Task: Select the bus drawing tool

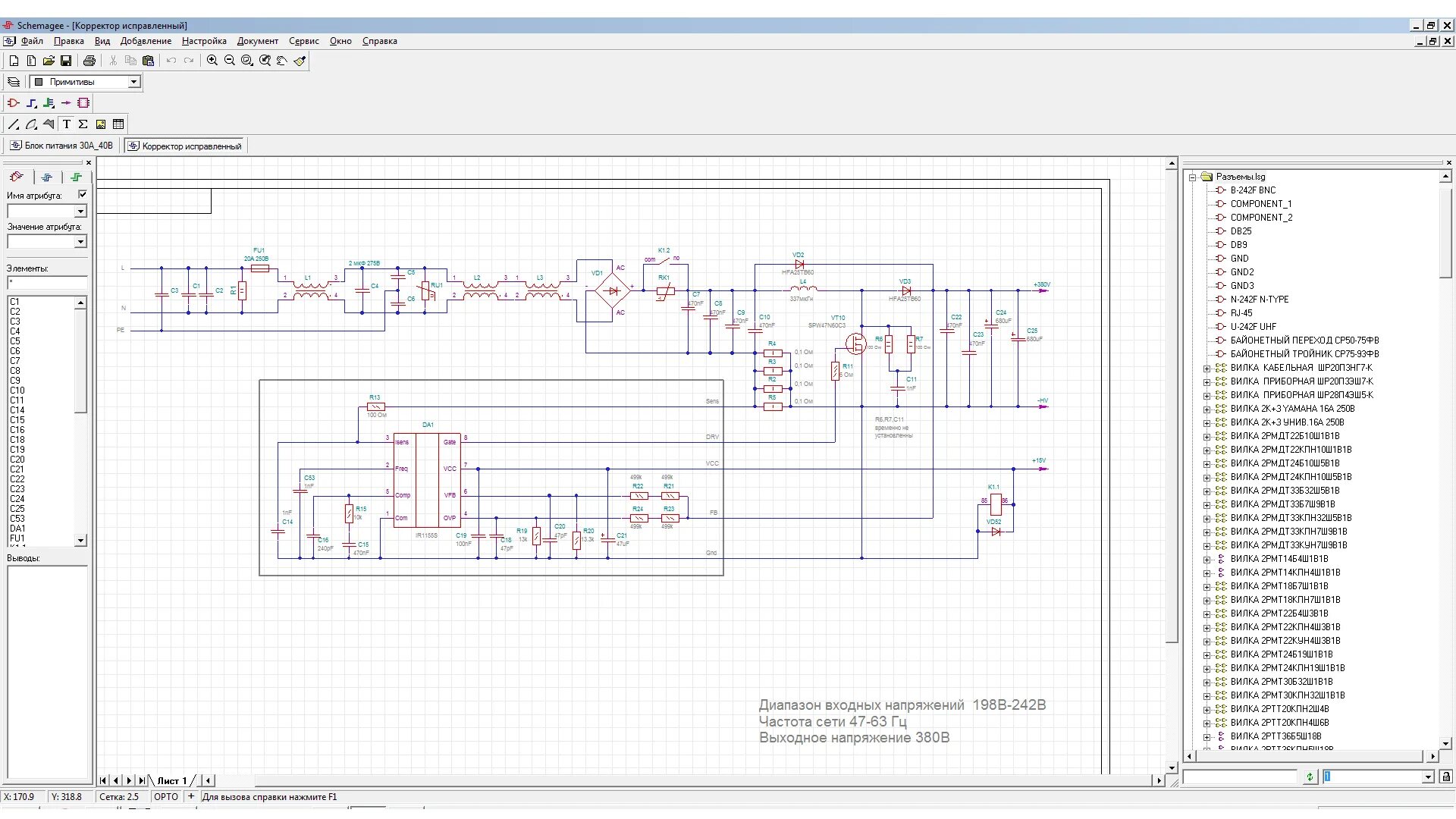Action: click(x=49, y=103)
